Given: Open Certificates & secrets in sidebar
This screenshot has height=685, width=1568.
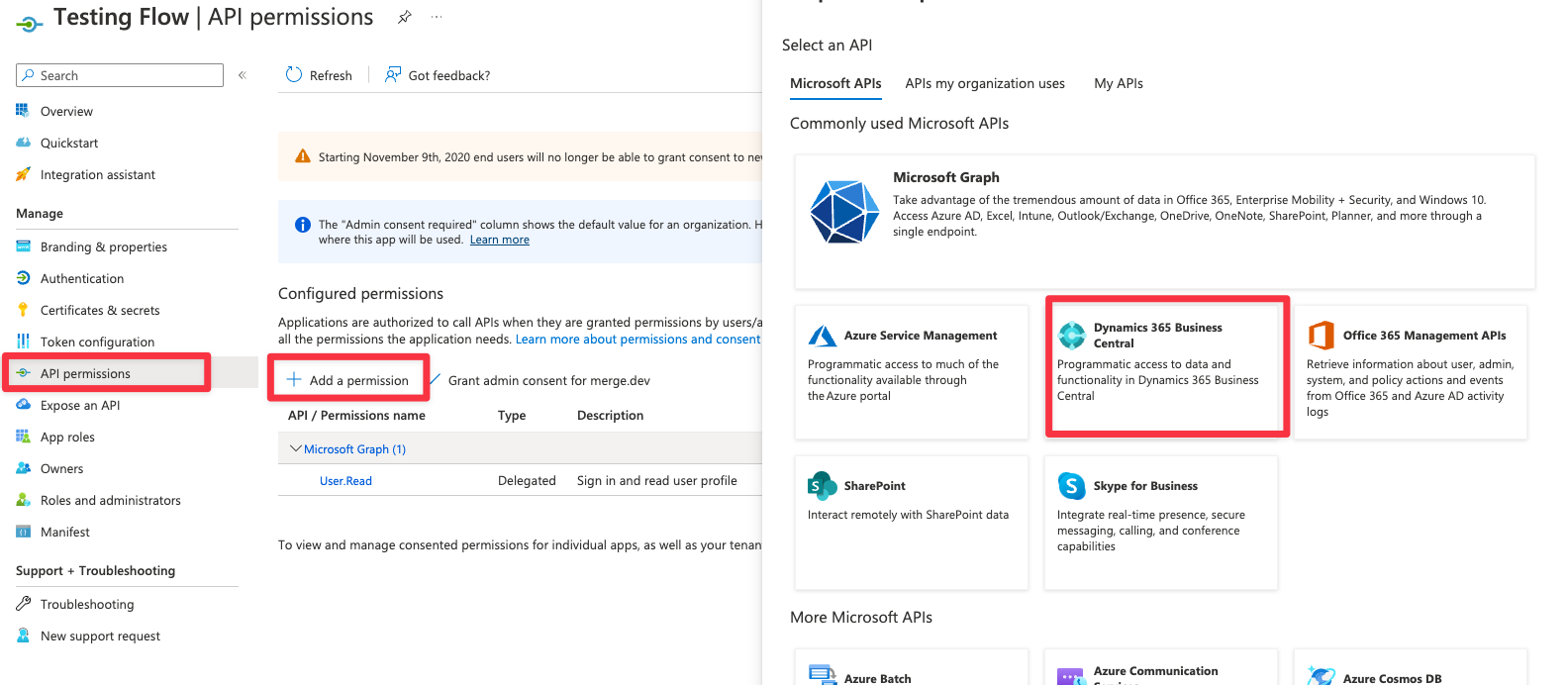Looking at the screenshot, I should pos(100,311).
